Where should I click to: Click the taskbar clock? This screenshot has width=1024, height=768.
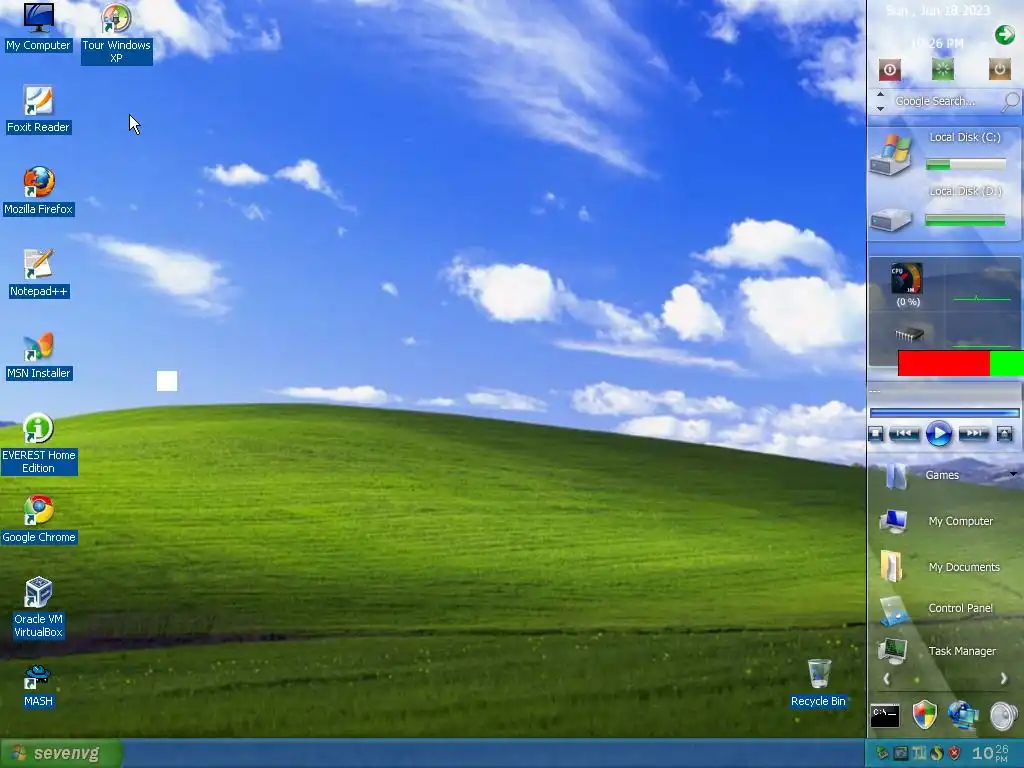[990, 753]
